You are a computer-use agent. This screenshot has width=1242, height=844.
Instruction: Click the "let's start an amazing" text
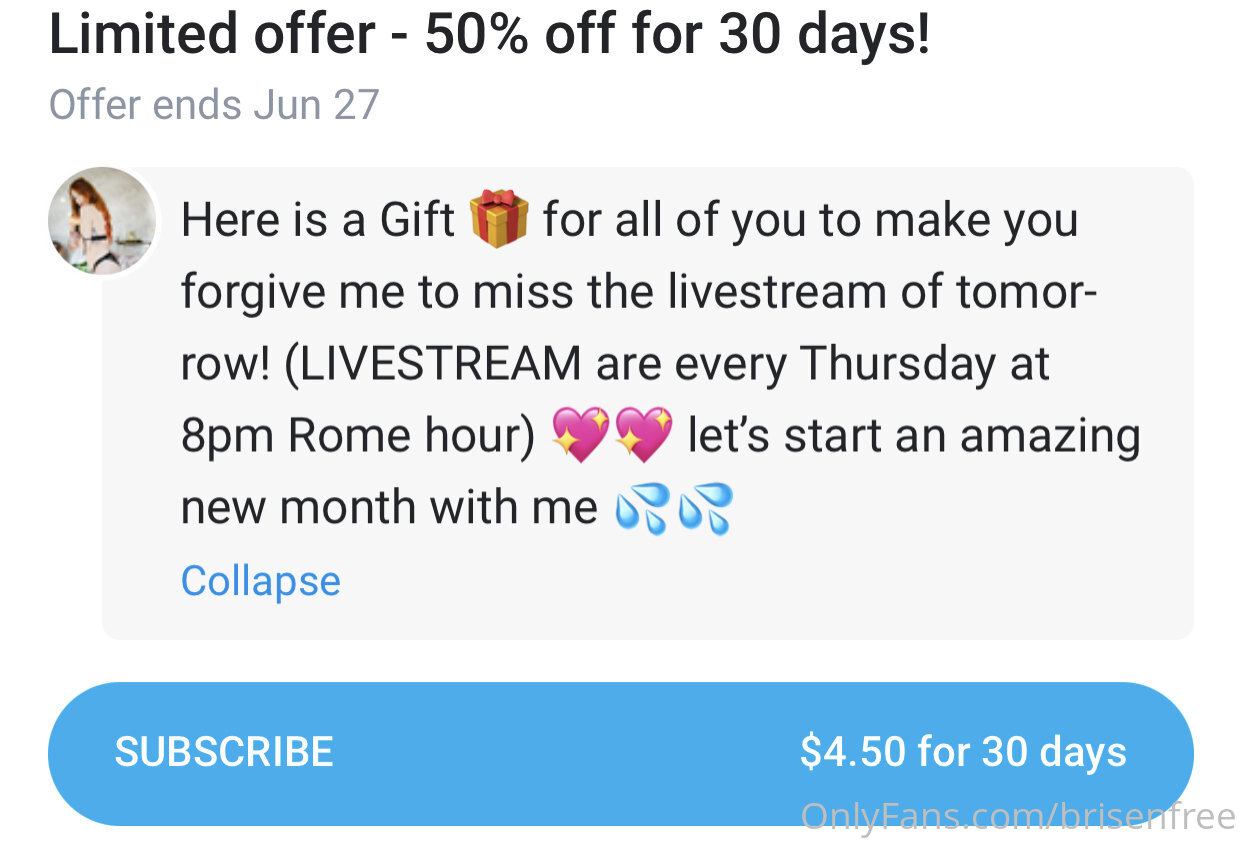913,436
